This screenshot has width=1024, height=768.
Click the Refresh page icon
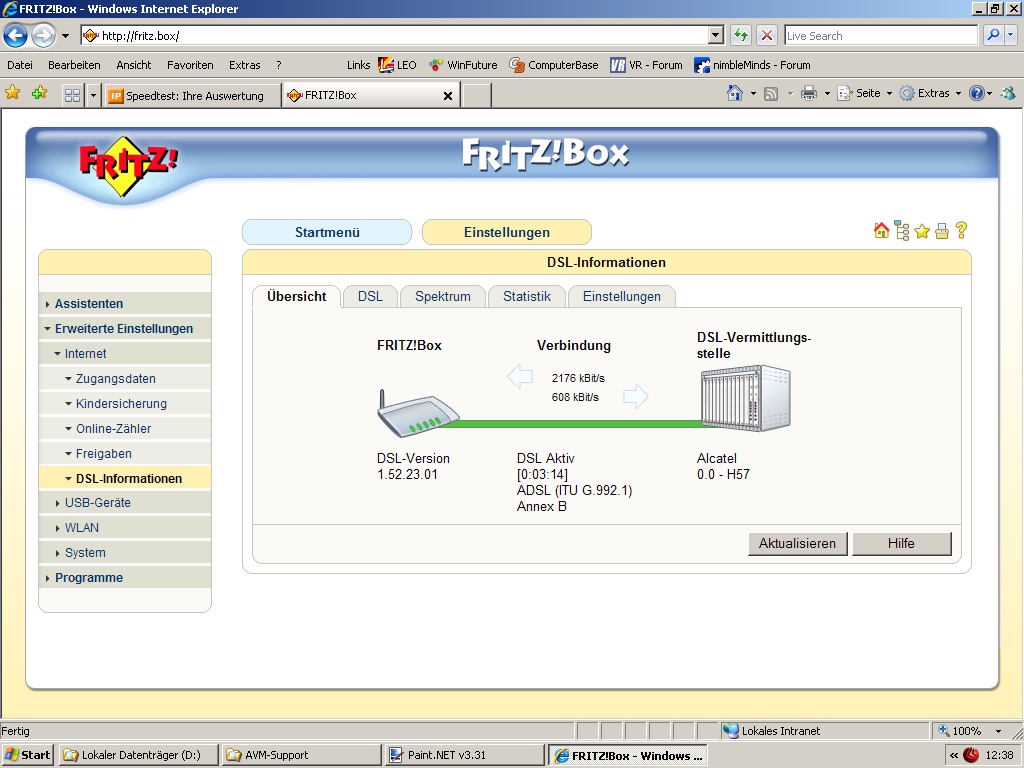point(741,35)
